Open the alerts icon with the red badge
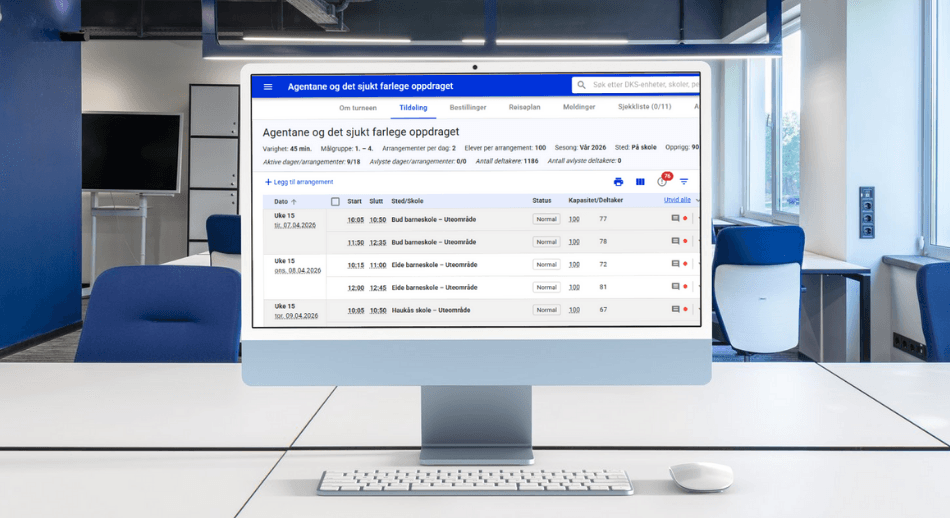The width and height of the screenshot is (950, 518). click(x=662, y=181)
